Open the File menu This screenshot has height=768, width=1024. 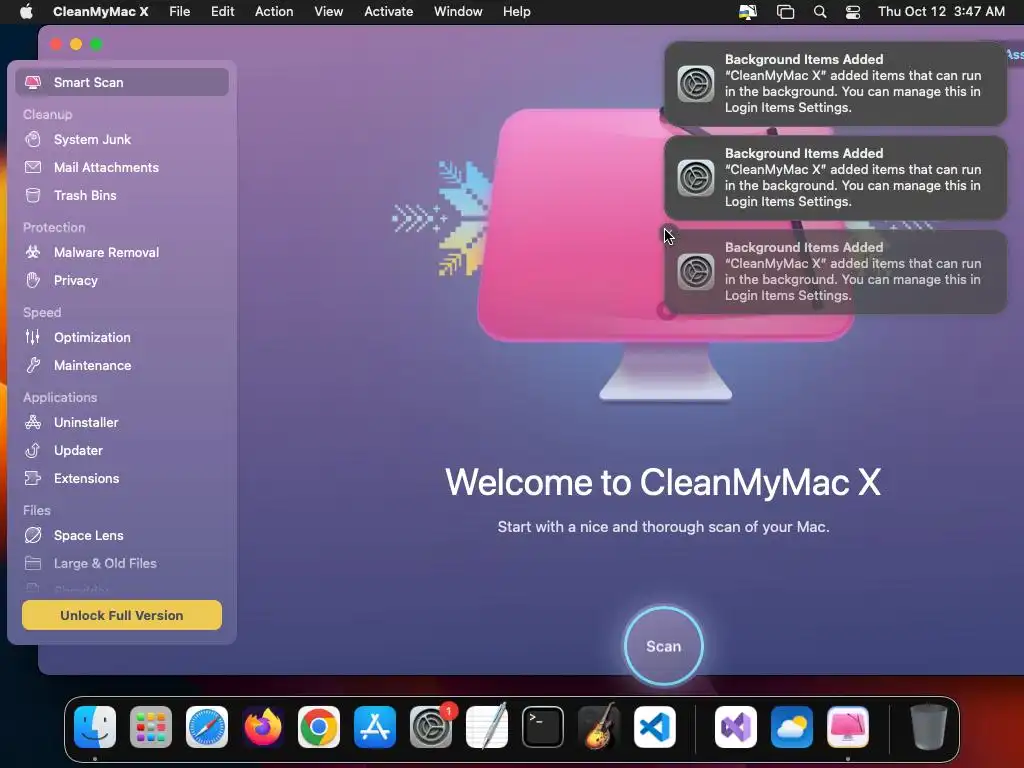pyautogui.click(x=180, y=12)
